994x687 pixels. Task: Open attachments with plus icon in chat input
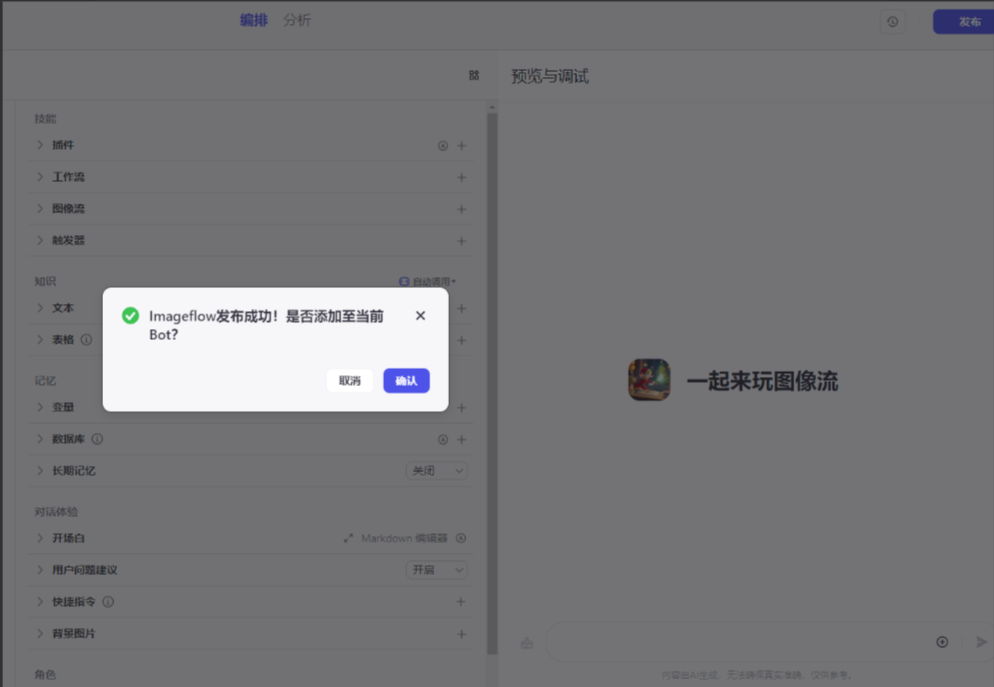pyautogui.click(x=941, y=642)
